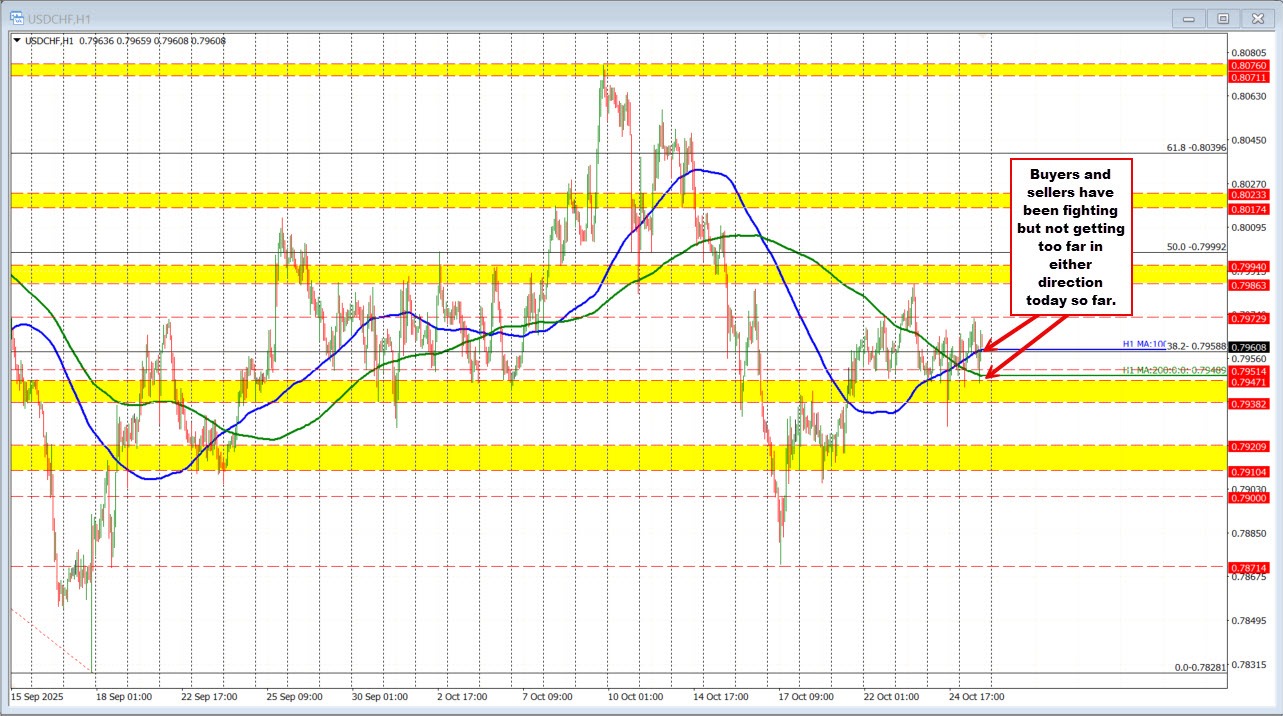Click the 15 Sep 2025 date label

(37, 695)
